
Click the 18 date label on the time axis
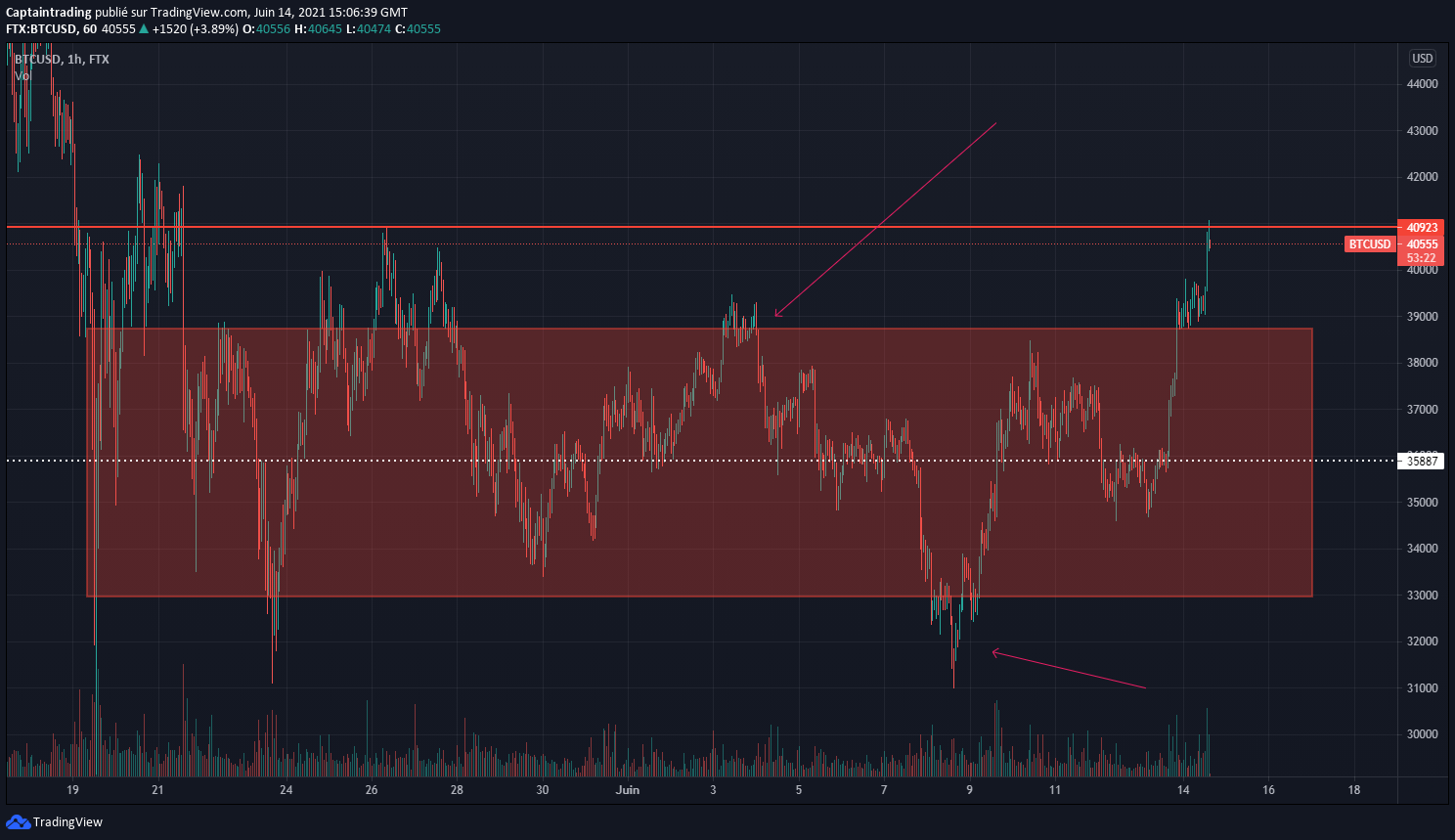1354,790
